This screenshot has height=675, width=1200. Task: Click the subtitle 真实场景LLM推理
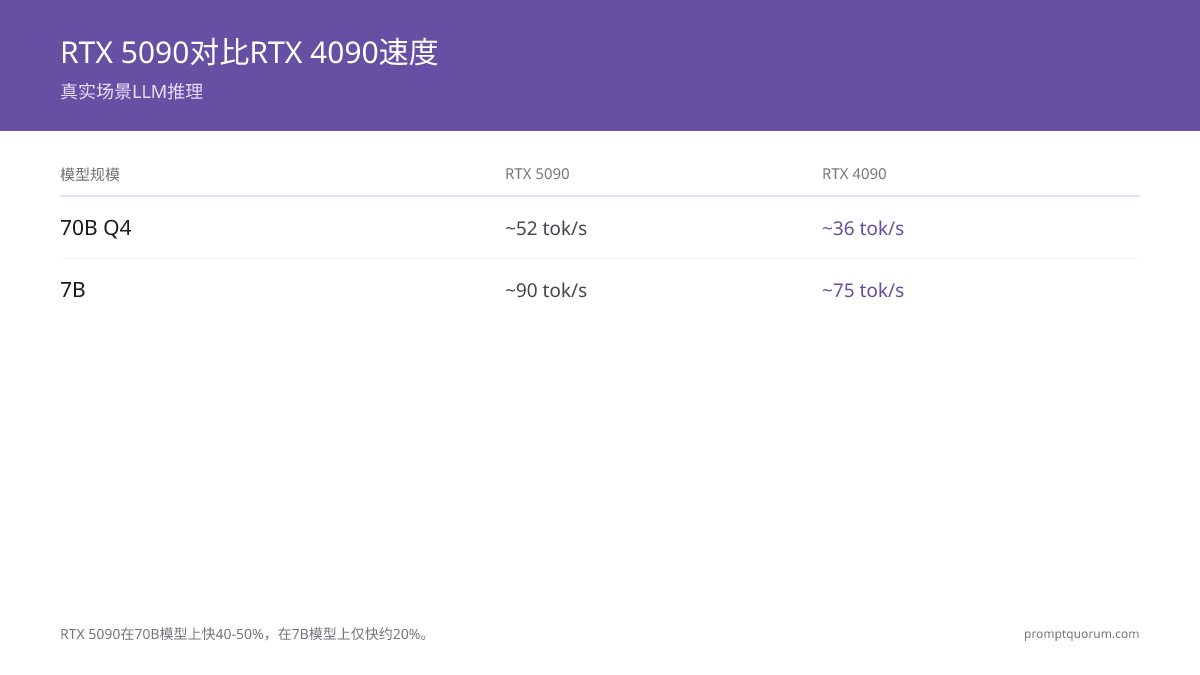coord(132,91)
